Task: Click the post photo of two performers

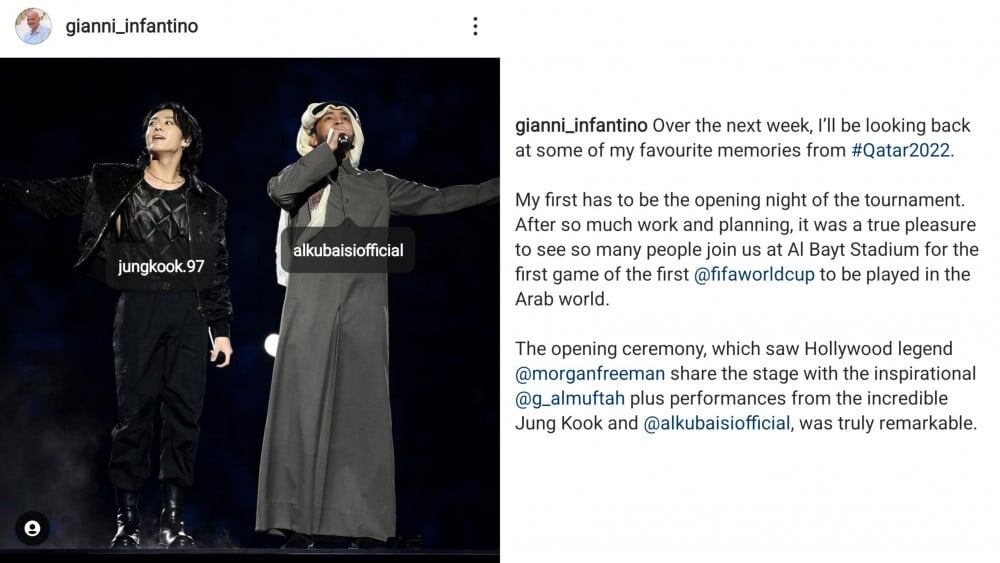Action: [250, 309]
